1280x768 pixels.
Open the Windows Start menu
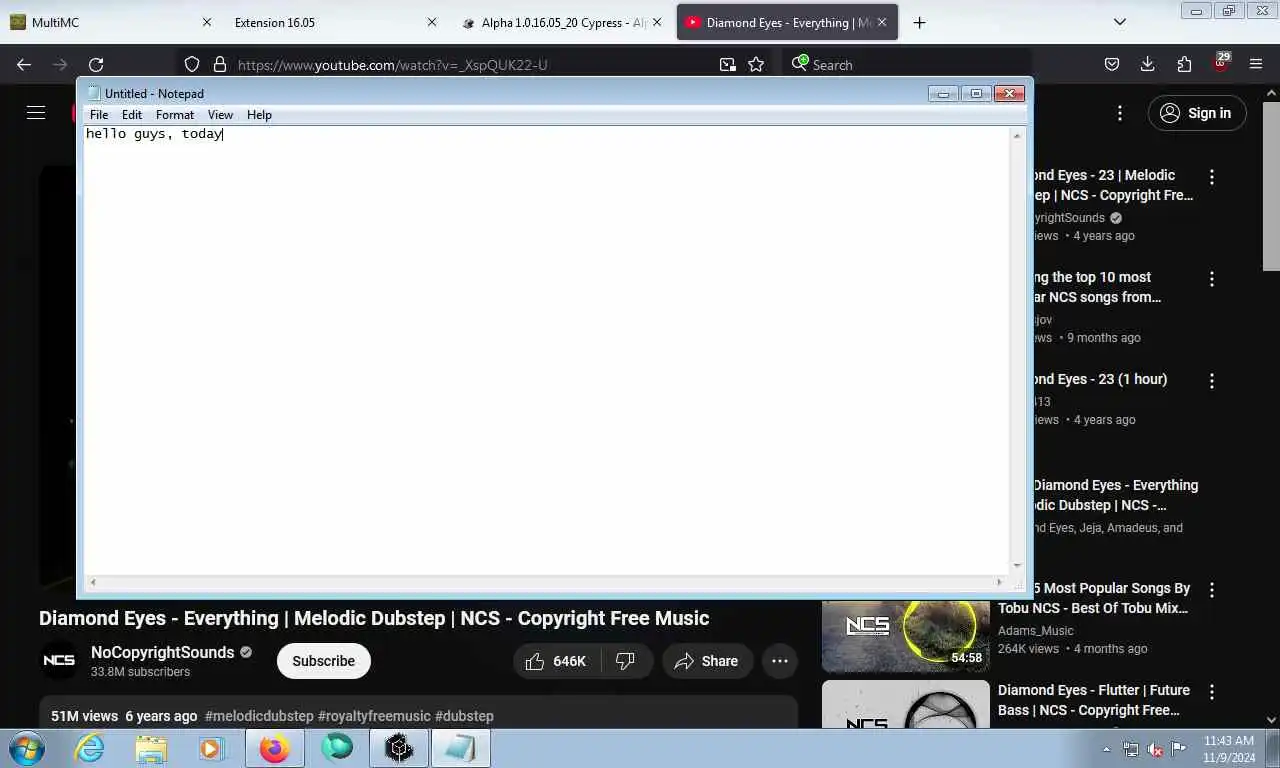(x=26, y=748)
